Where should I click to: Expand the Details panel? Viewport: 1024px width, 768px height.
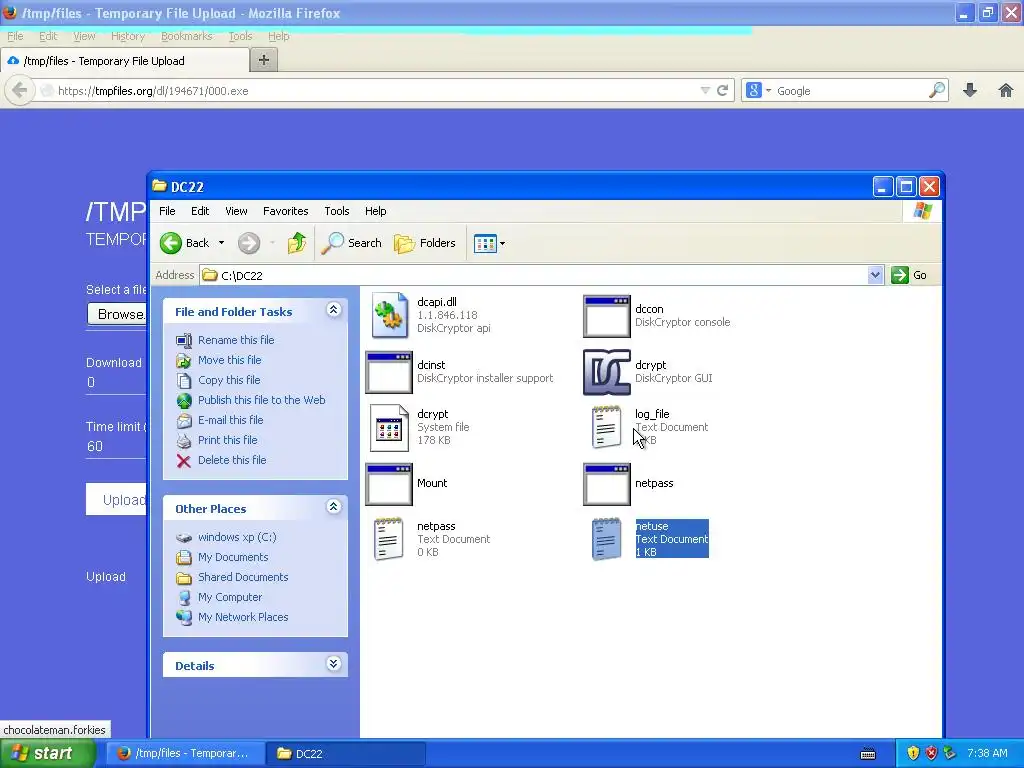point(334,664)
